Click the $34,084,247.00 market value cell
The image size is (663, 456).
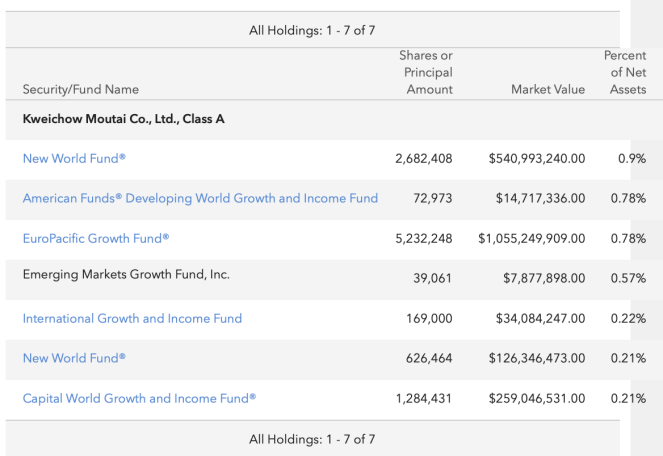[x=540, y=318]
